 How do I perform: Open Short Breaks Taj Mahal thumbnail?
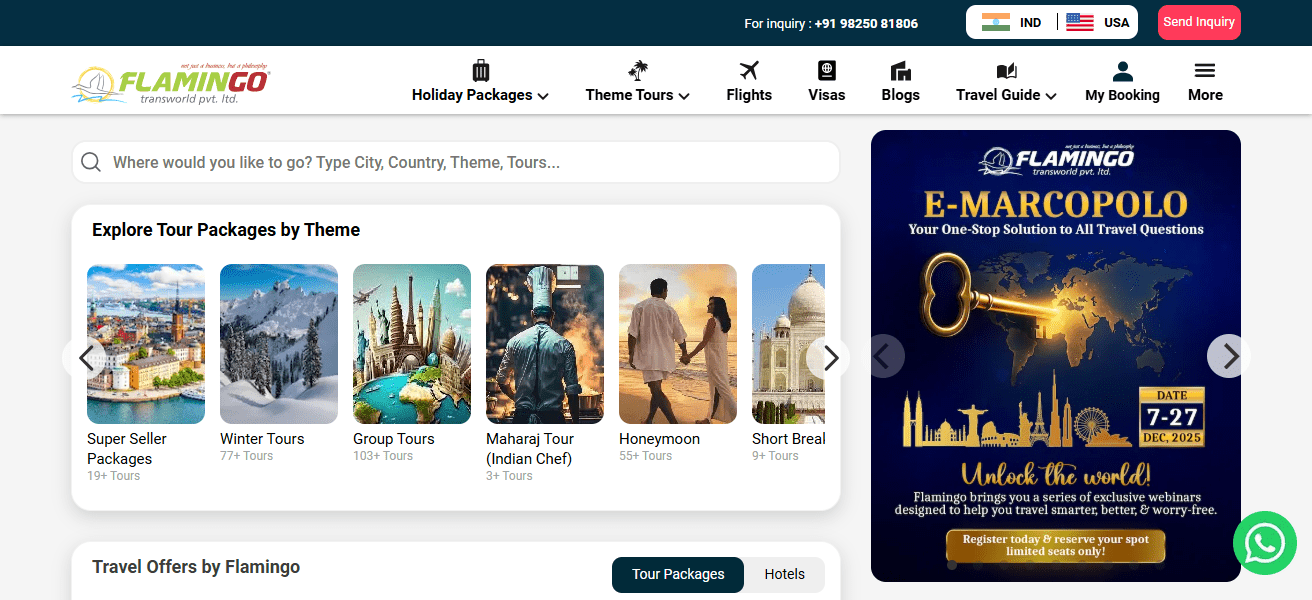click(788, 344)
